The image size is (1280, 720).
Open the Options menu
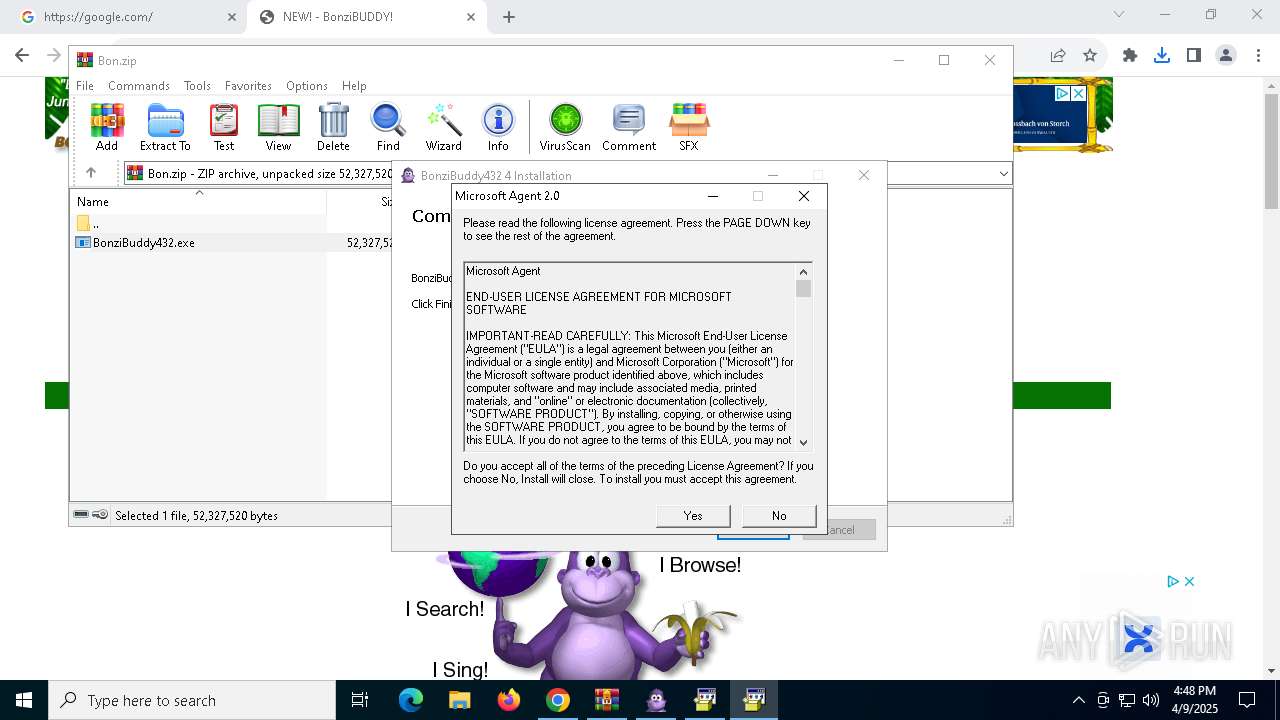[x=307, y=86]
